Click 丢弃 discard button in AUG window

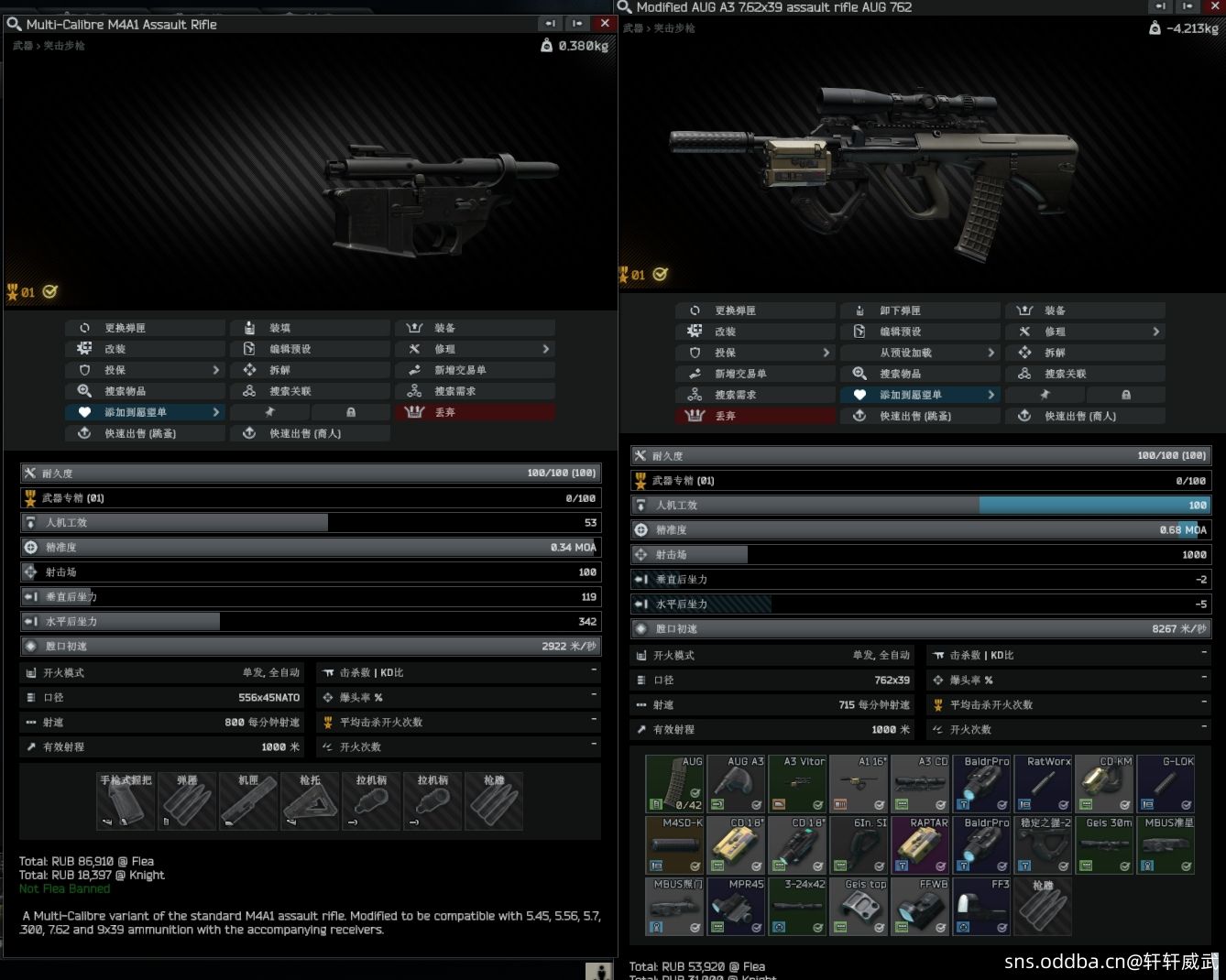[755, 416]
